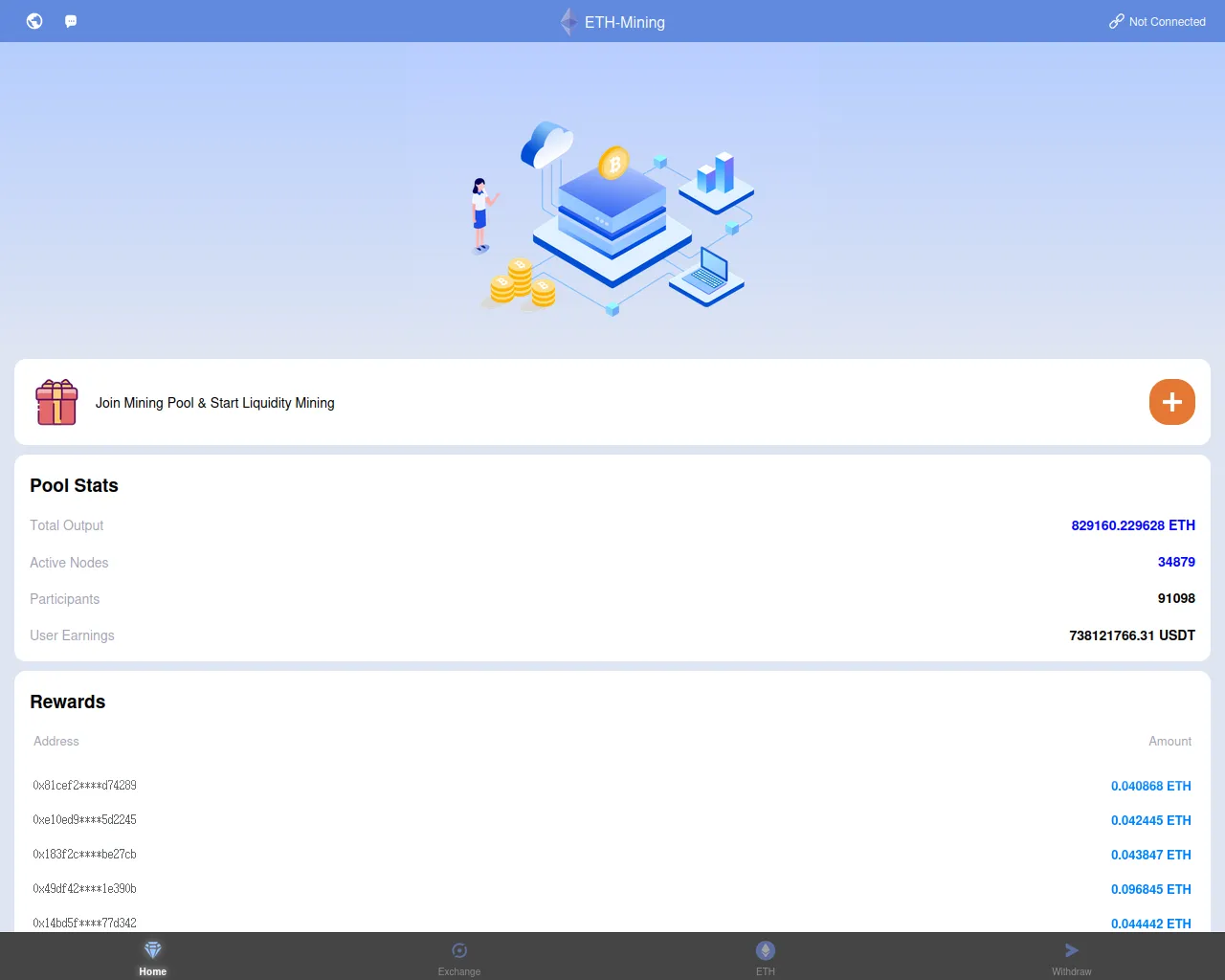Viewport: 1225px width, 980px height.
Task: Click the 0.043847 ETH reward amount
Action: [x=1151, y=855]
